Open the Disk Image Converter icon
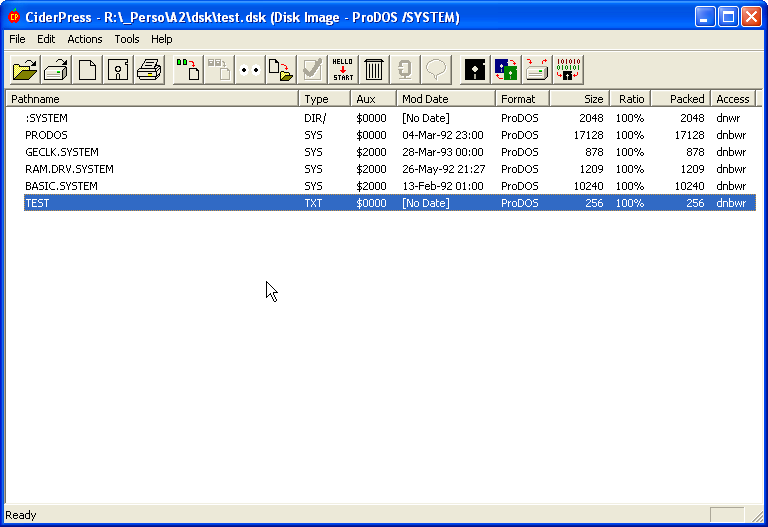 coord(506,70)
